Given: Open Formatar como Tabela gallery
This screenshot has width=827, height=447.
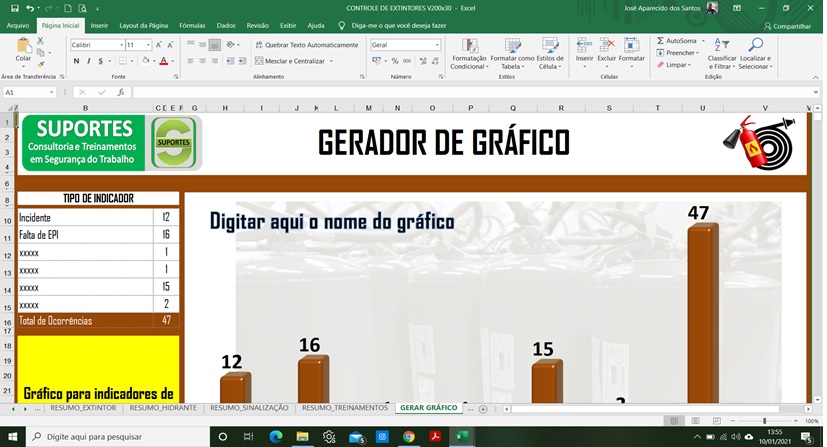Looking at the screenshot, I should (x=512, y=54).
